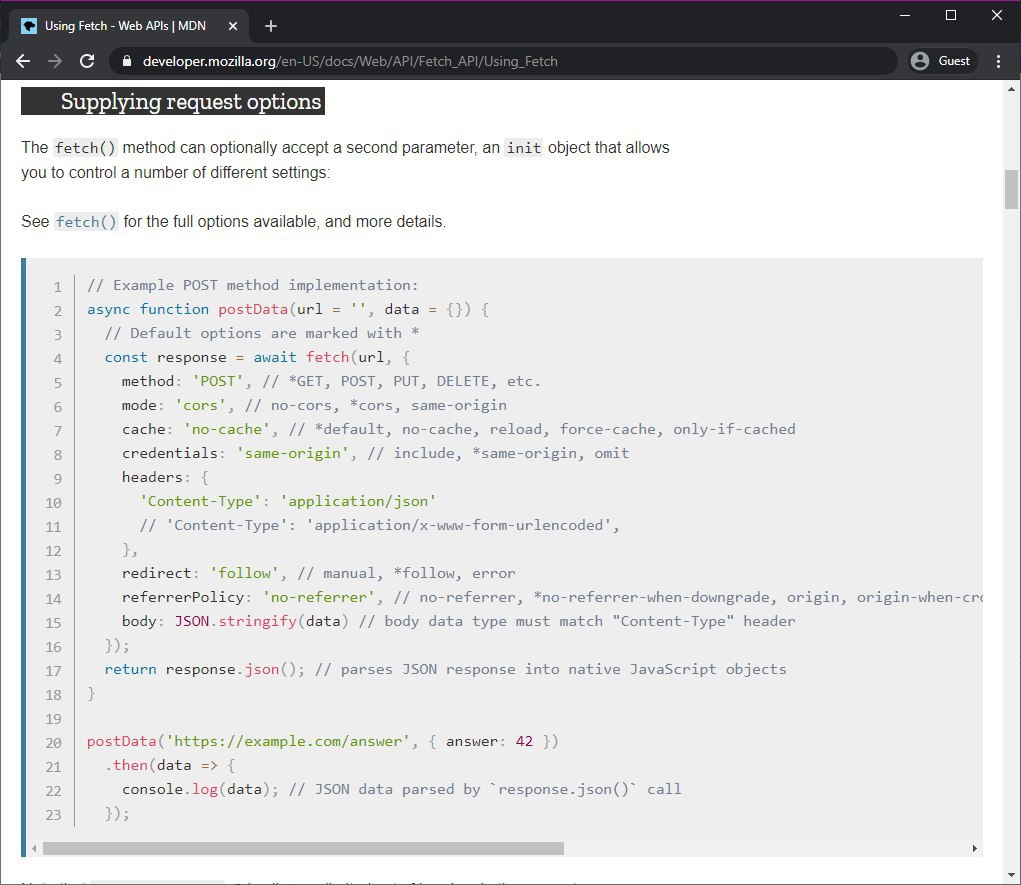Screen dimensions: 1021x885
Task: Click the 'no-referrer' string on line 14
Action: coord(318,597)
